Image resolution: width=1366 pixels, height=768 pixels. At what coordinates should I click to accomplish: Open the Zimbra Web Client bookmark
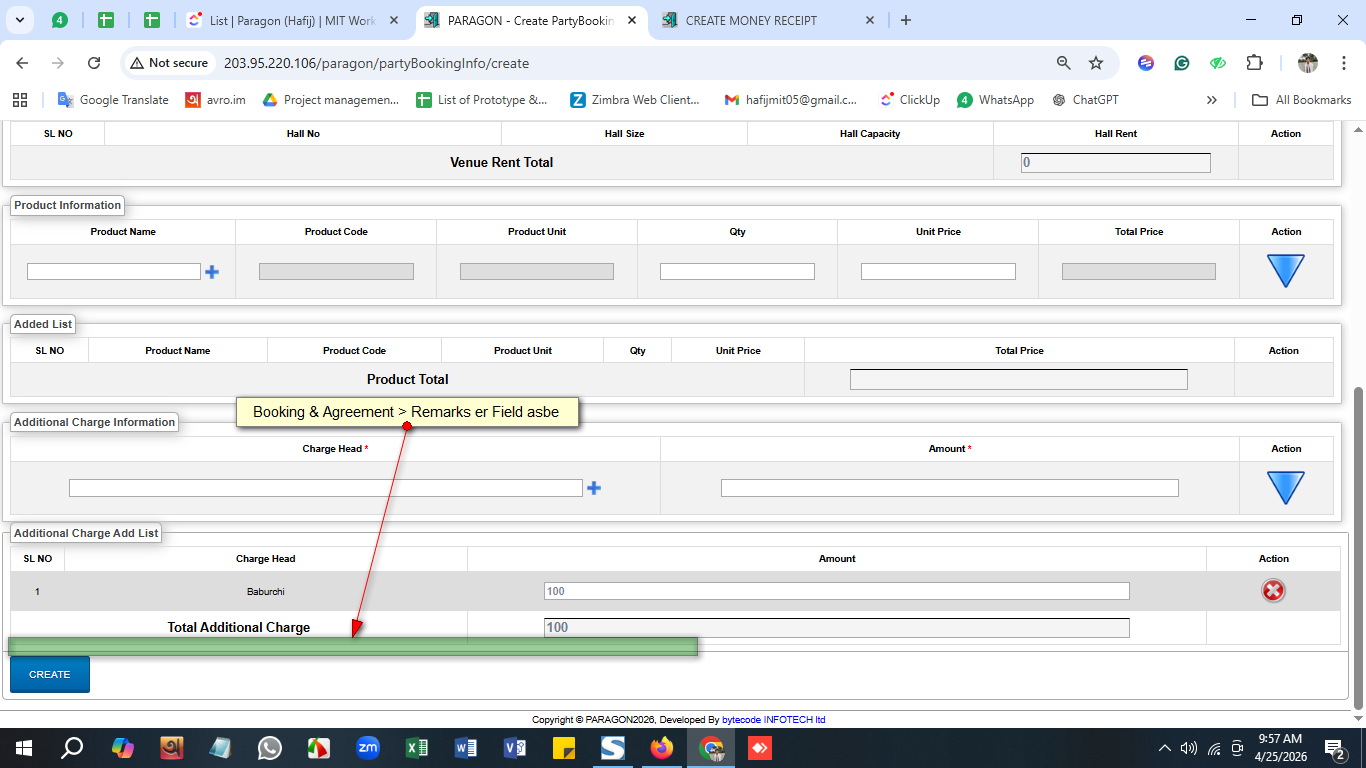point(636,100)
